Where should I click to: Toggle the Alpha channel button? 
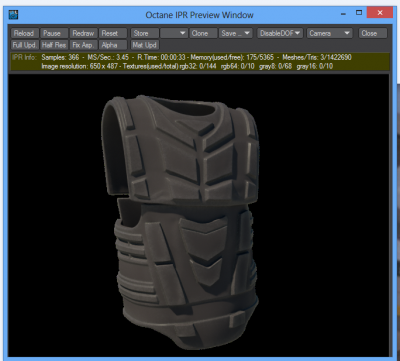113,45
